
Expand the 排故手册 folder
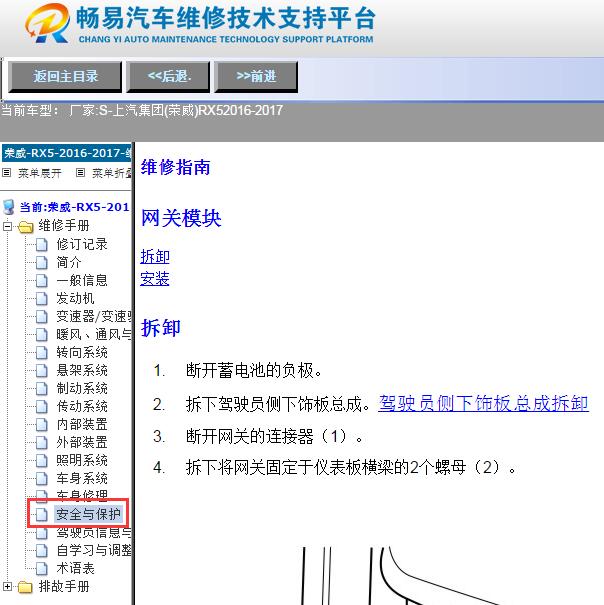[x=7, y=587]
